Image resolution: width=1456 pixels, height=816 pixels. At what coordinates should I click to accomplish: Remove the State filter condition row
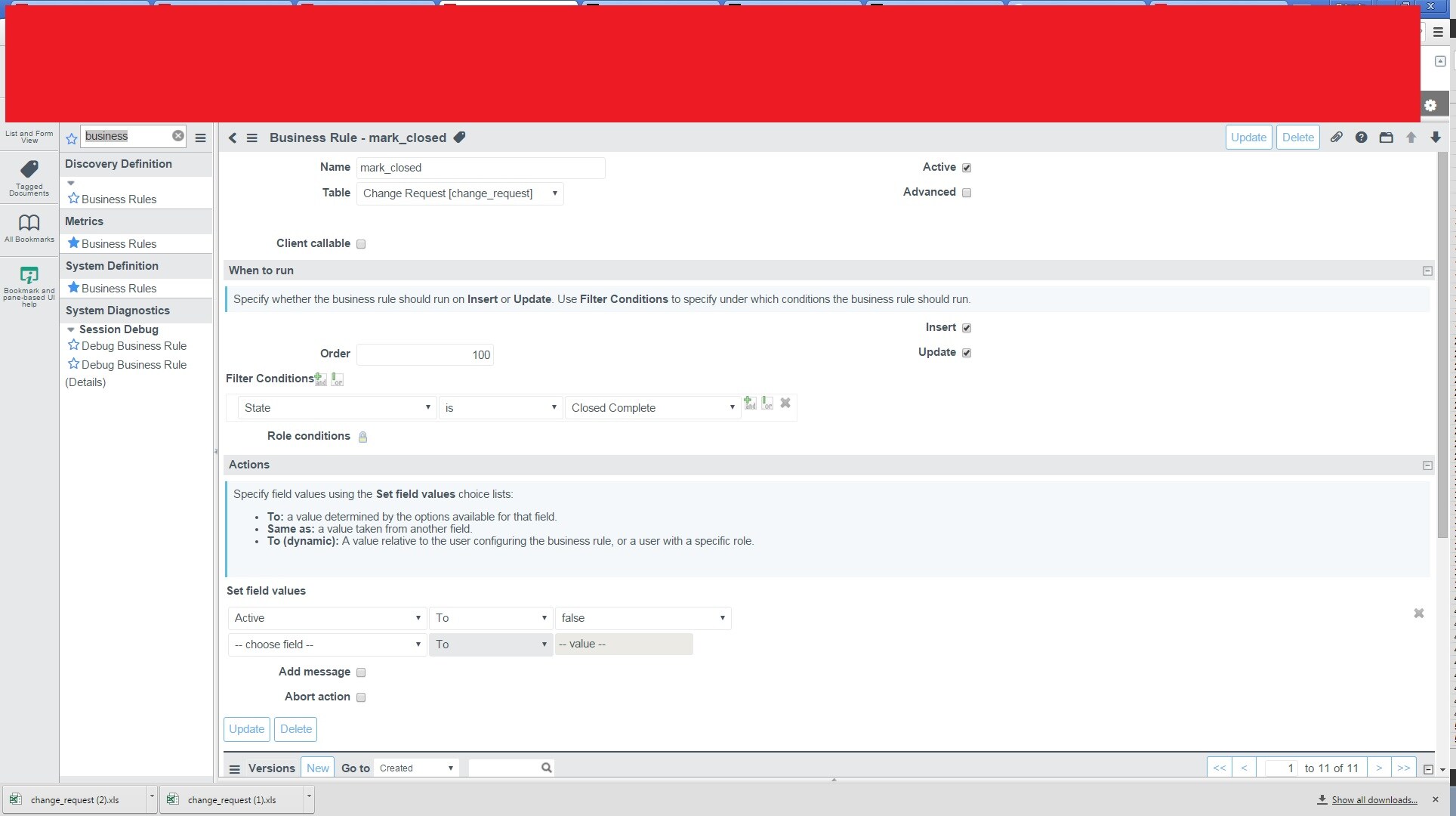(x=785, y=403)
